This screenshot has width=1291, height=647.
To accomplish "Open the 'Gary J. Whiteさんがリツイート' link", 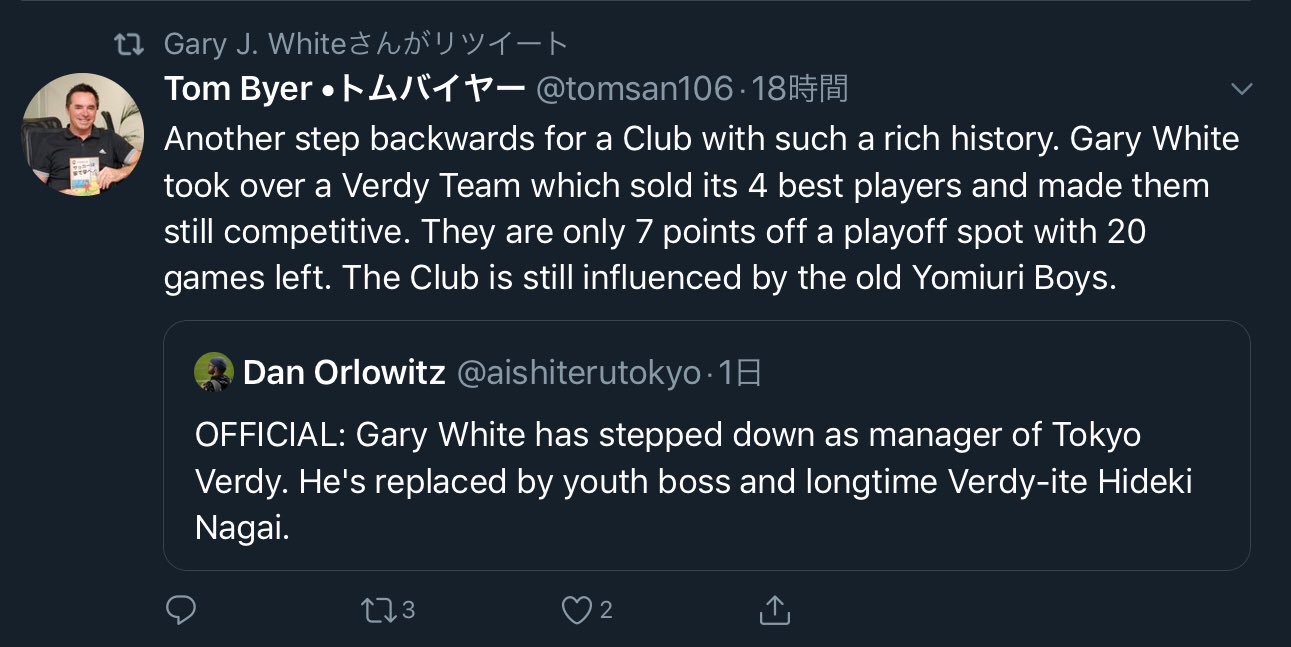I will pyautogui.click(x=366, y=44).
